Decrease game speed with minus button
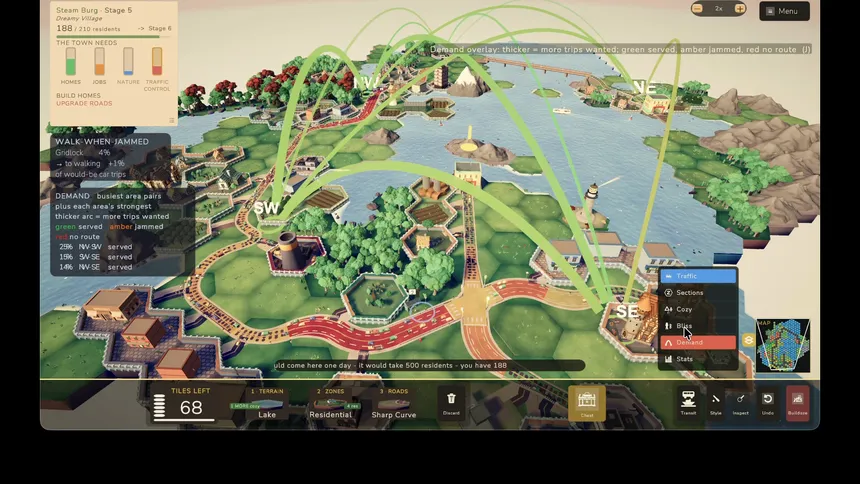 click(698, 9)
